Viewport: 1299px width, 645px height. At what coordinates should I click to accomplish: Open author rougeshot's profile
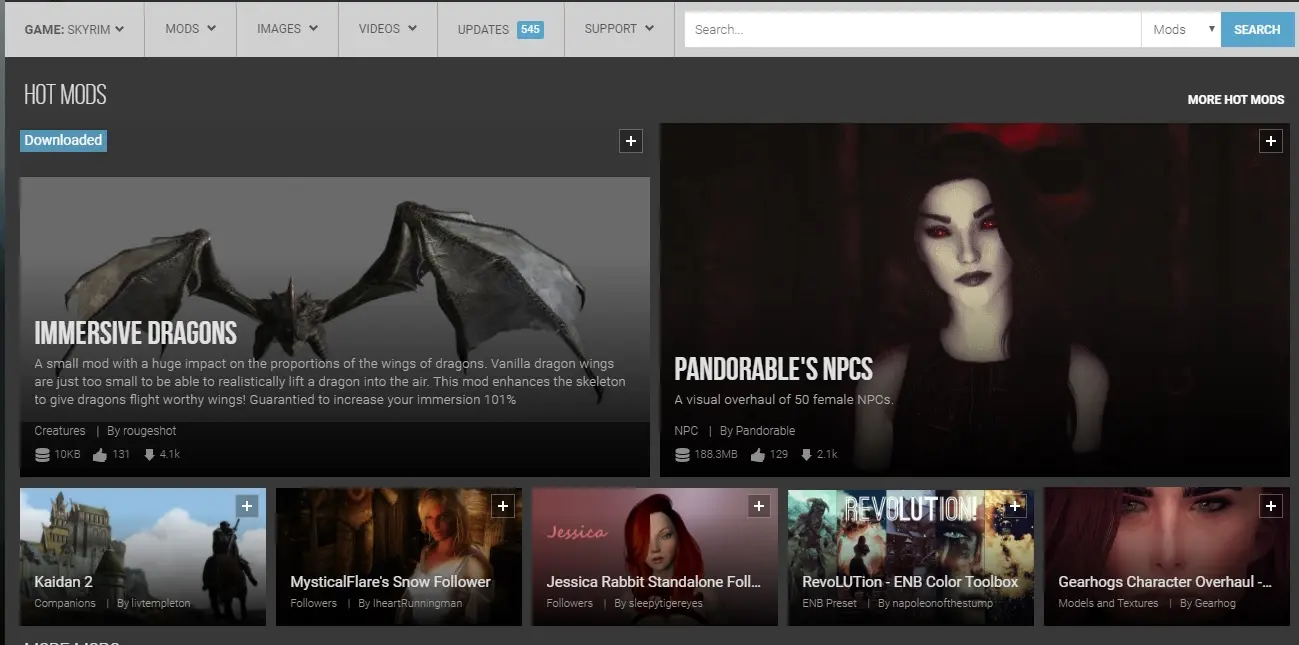150,431
